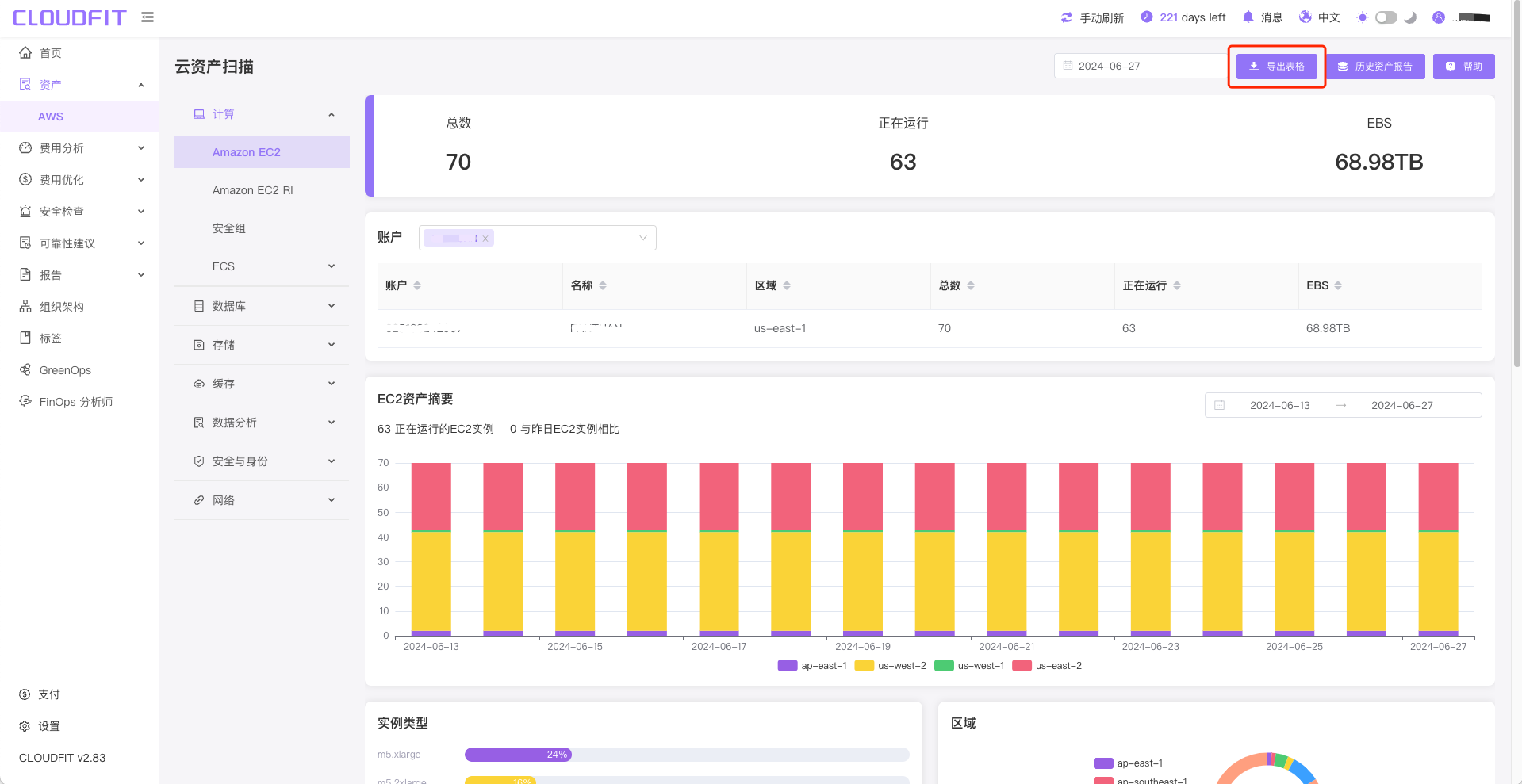Screen dimensions: 1522x784
Task: Click the manual refresh icon
Action: point(1067,17)
